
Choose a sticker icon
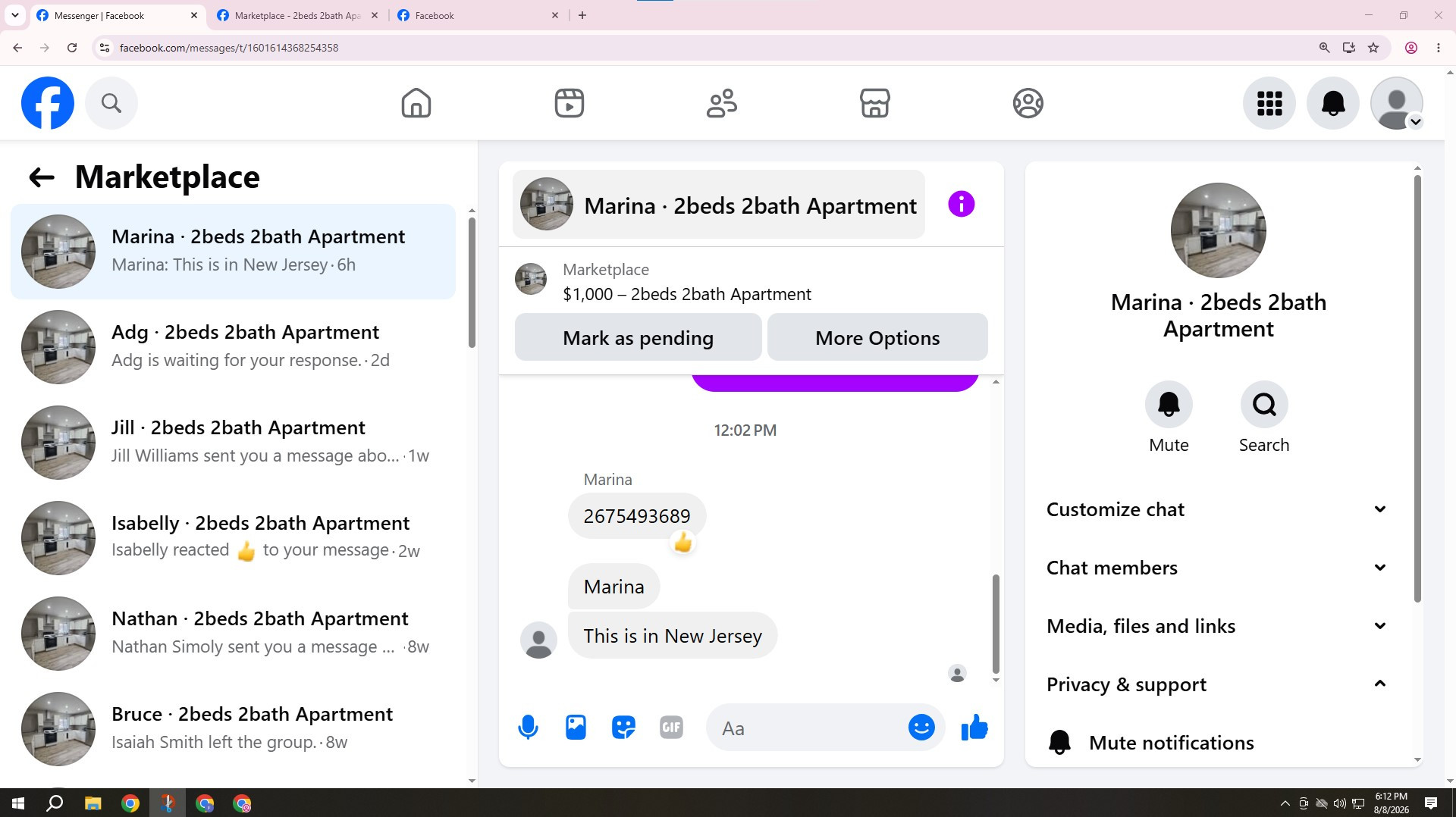coord(623,728)
